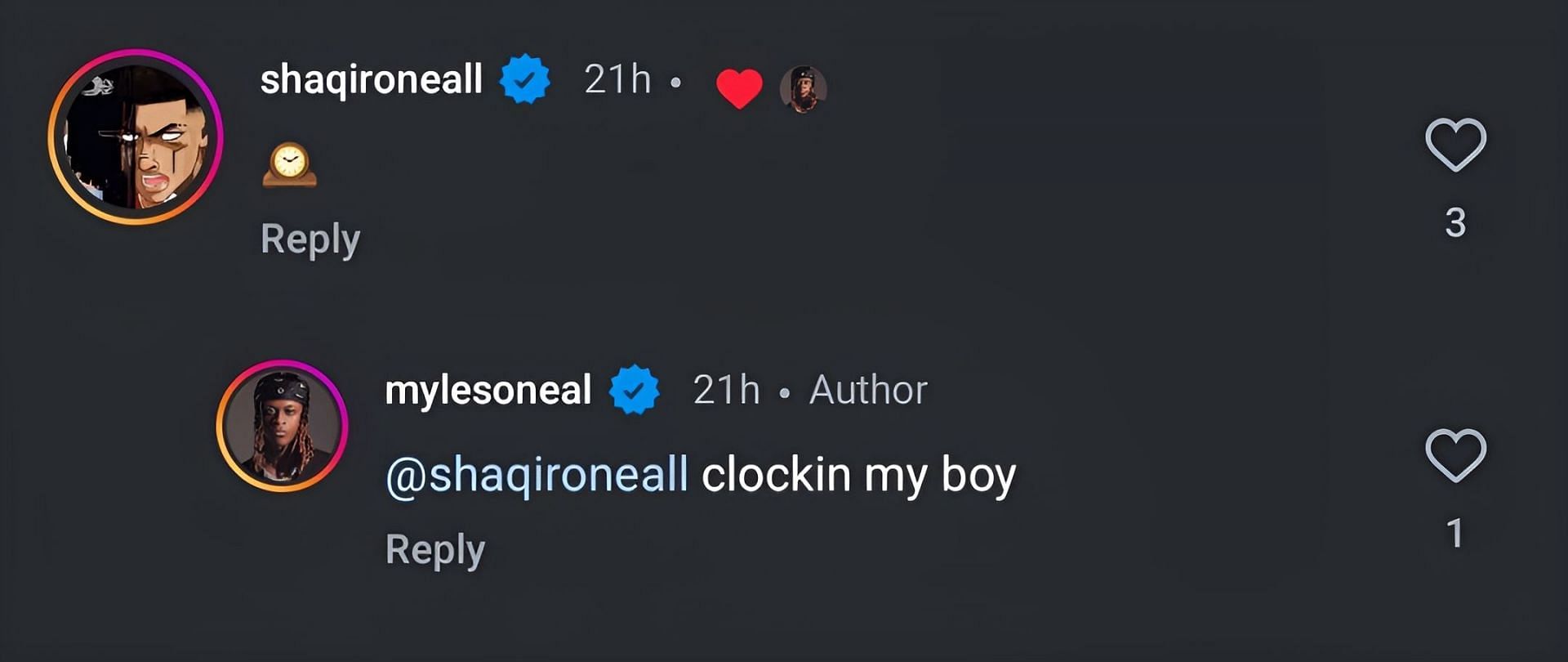Click the 21h timestamp on shaqironeall's comment
1568x662 pixels.
617,80
